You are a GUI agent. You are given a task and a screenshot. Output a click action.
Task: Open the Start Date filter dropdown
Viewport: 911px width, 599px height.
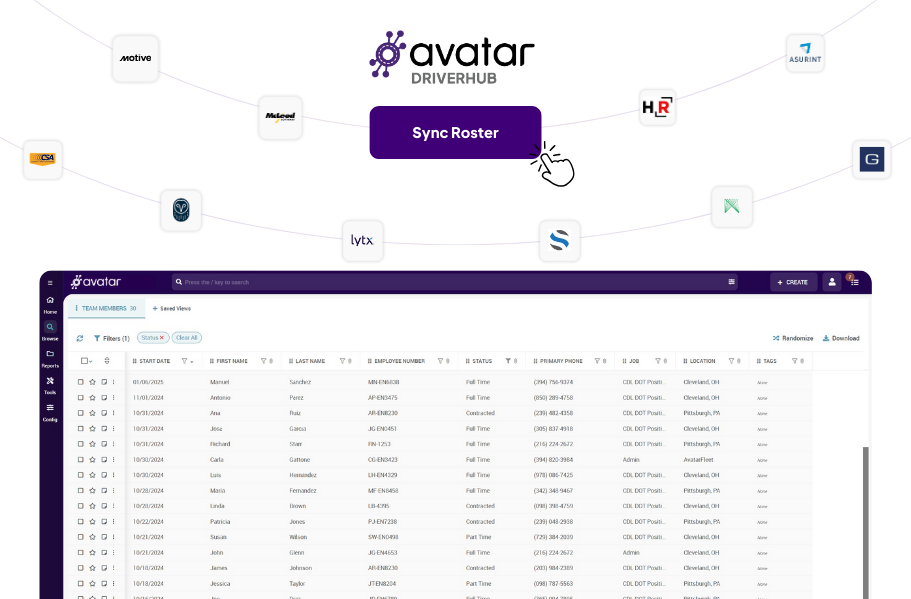click(186, 360)
